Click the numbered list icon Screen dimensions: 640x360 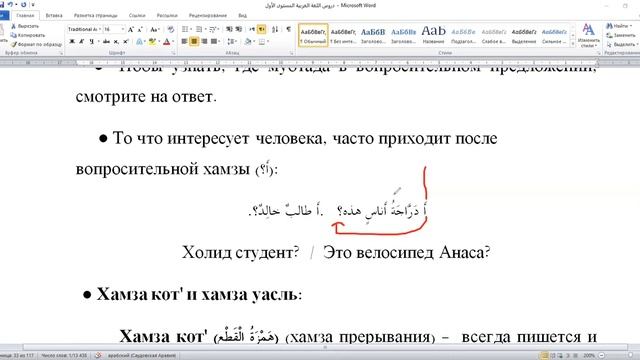(199, 29)
